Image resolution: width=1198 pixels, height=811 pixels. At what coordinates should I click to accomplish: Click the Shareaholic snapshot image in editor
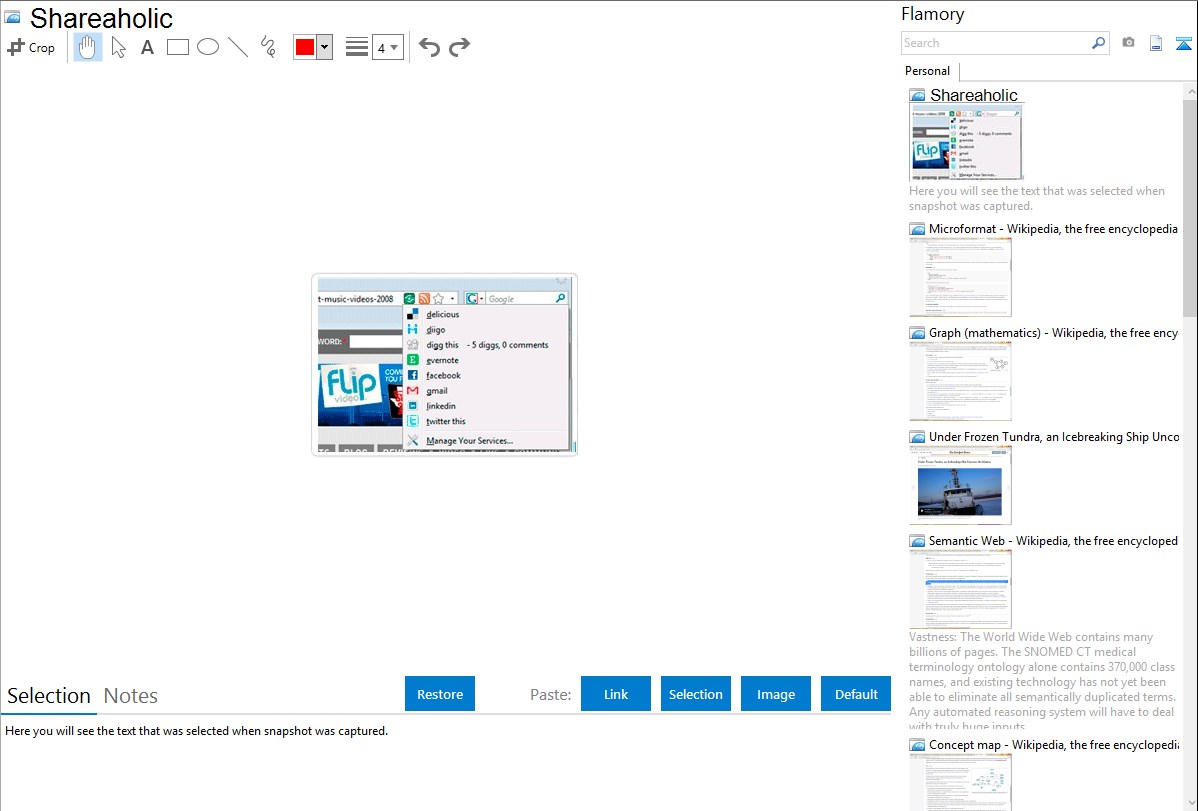tap(445, 365)
